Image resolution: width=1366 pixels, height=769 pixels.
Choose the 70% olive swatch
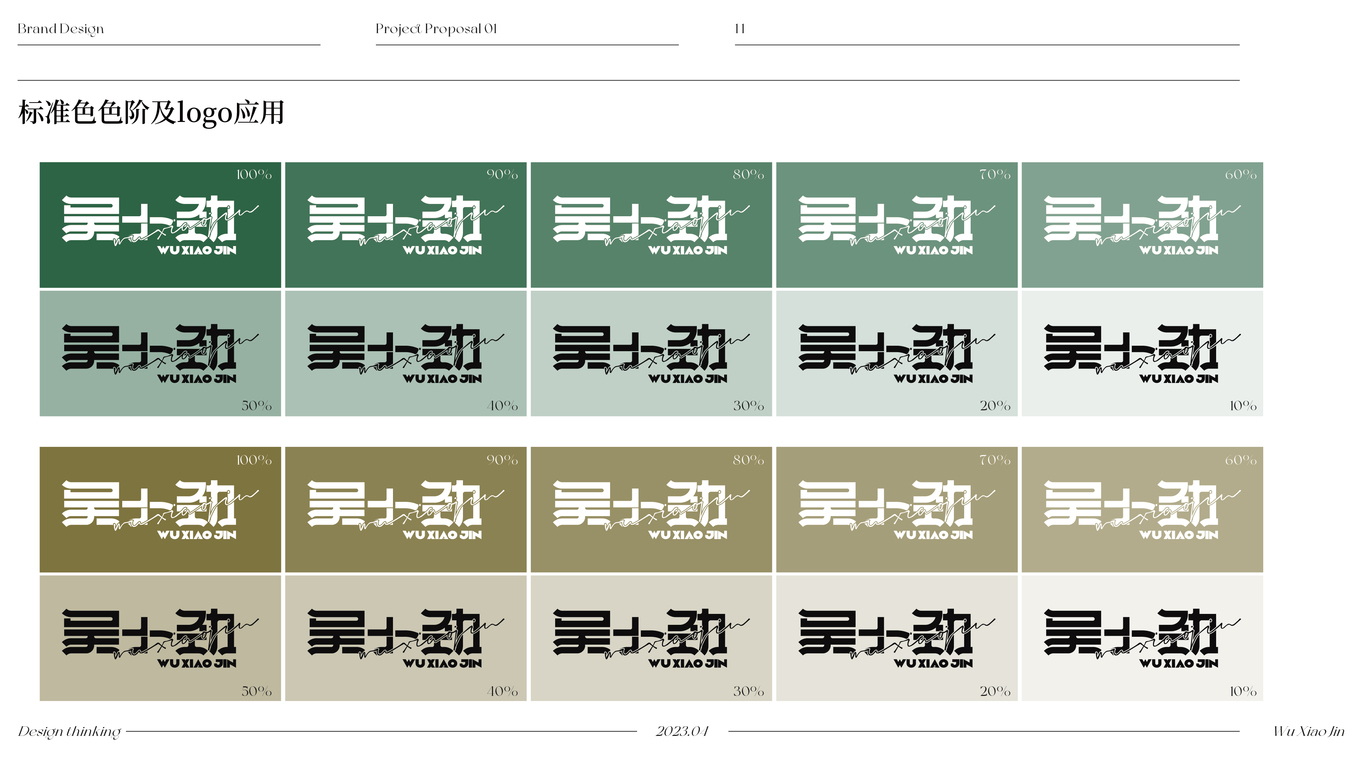click(897, 510)
